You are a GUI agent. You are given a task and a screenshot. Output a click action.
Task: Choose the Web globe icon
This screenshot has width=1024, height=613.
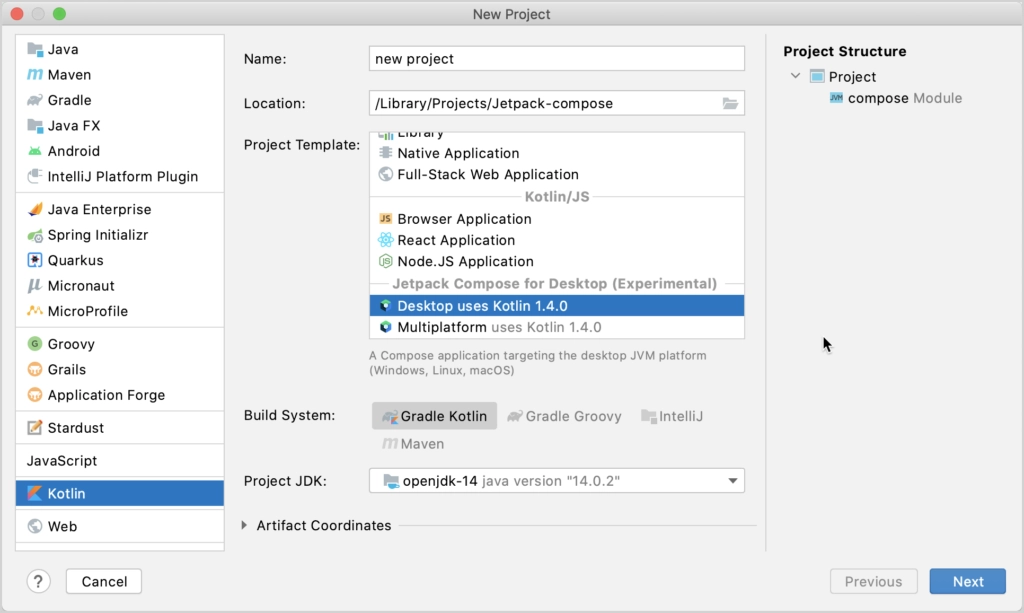click(35, 526)
